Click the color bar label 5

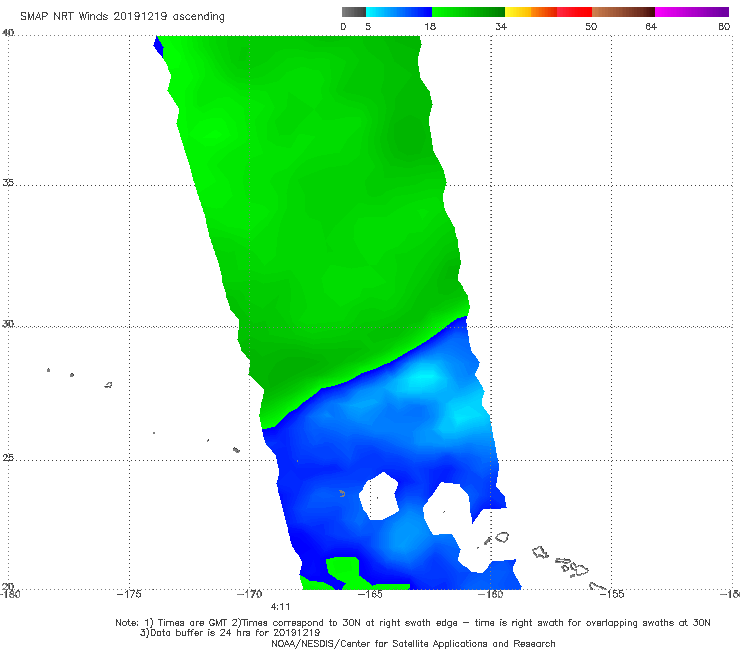[368, 26]
